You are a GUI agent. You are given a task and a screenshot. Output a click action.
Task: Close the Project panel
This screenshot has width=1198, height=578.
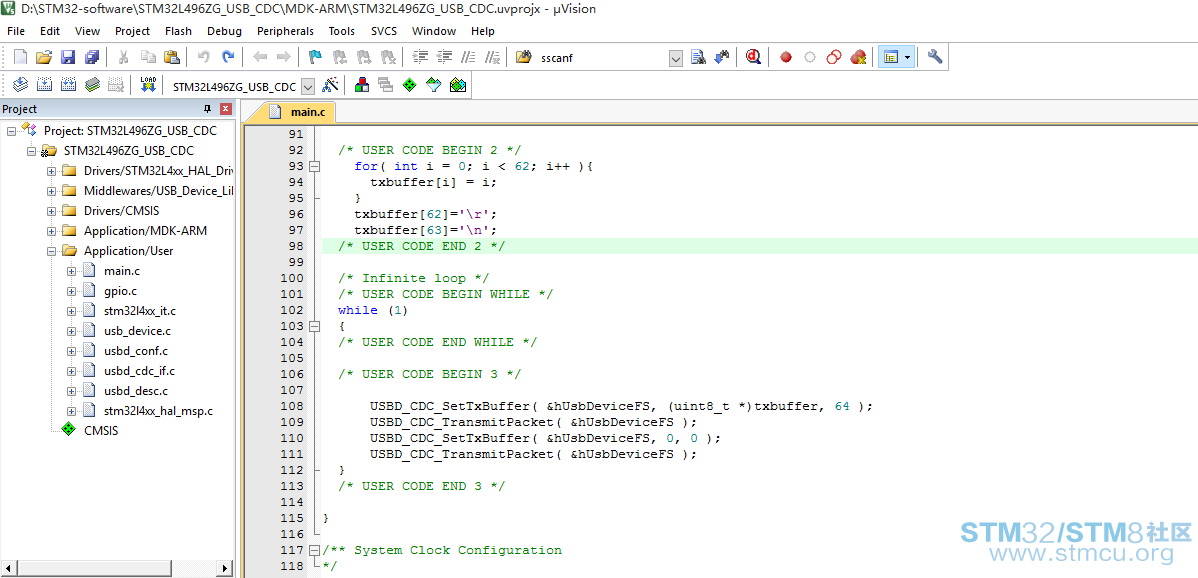point(225,109)
